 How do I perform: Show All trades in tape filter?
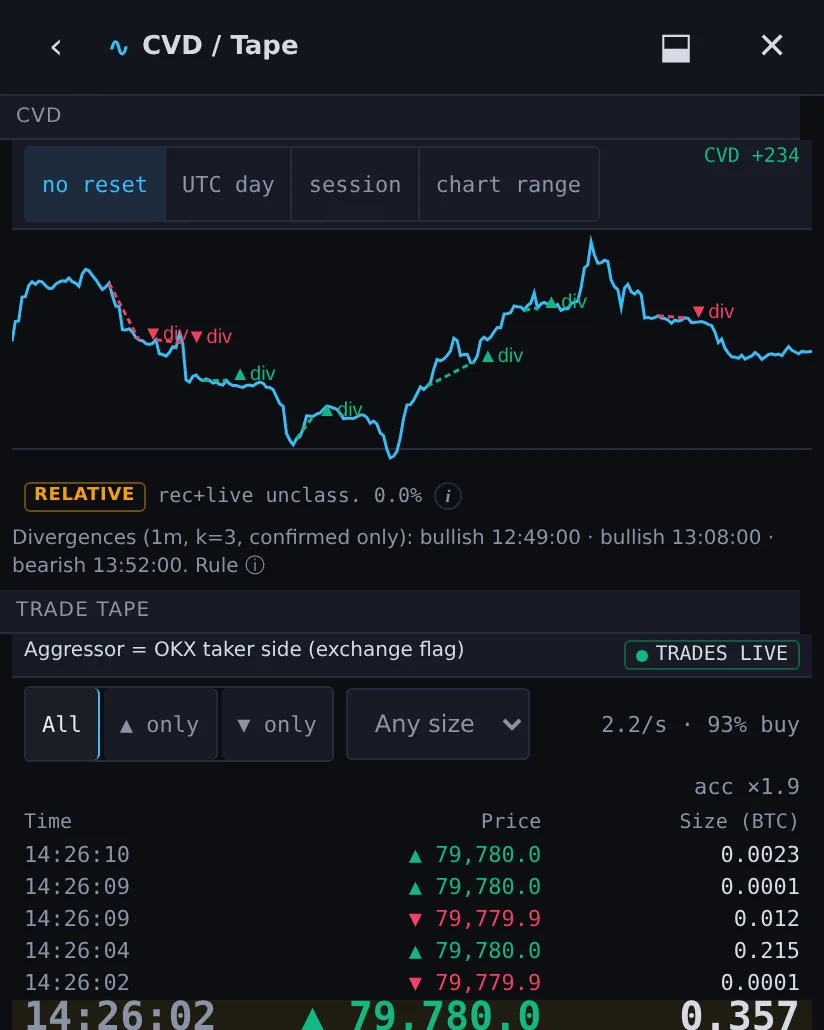(62, 724)
